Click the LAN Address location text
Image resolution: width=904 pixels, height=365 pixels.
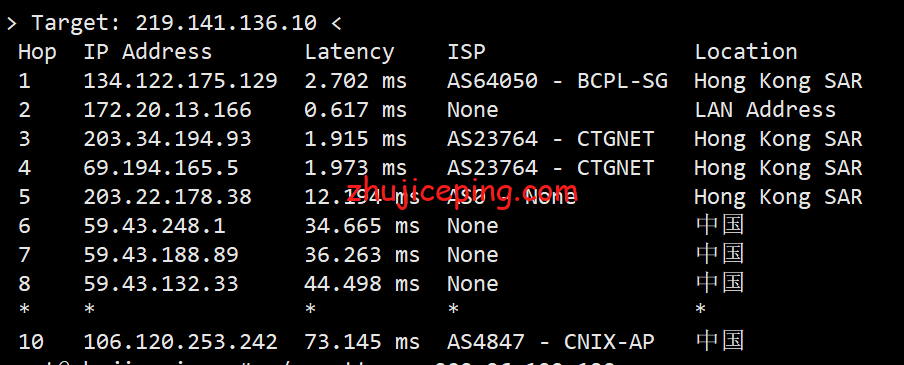764,110
